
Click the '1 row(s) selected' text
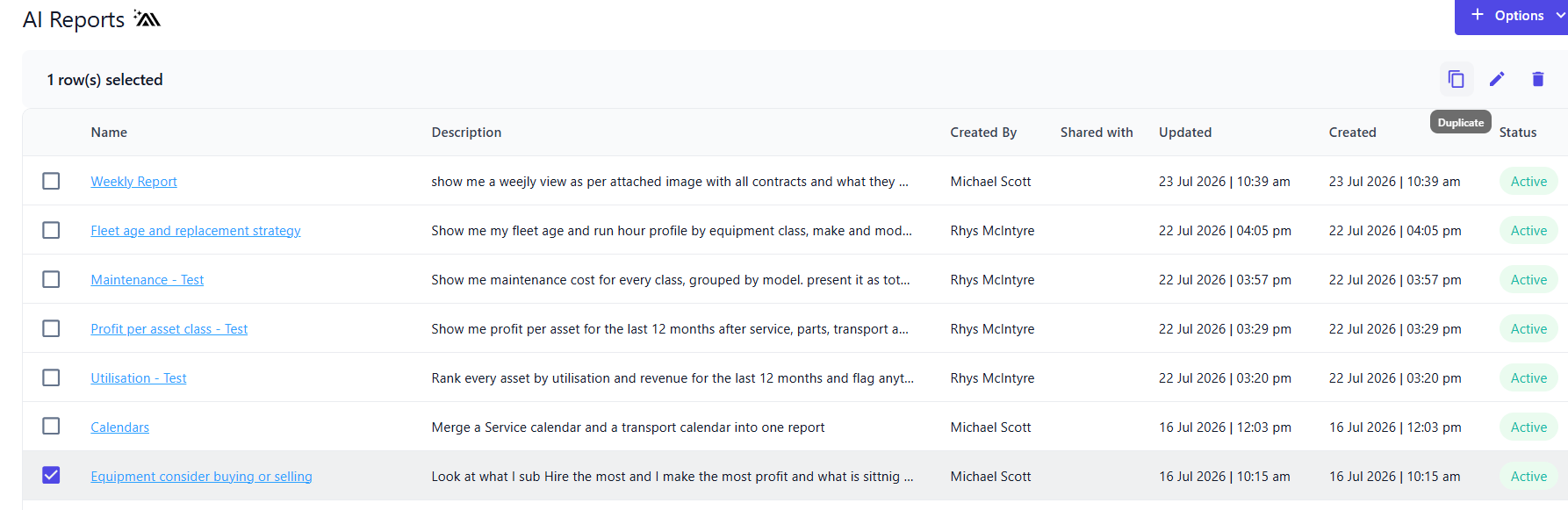tap(104, 80)
